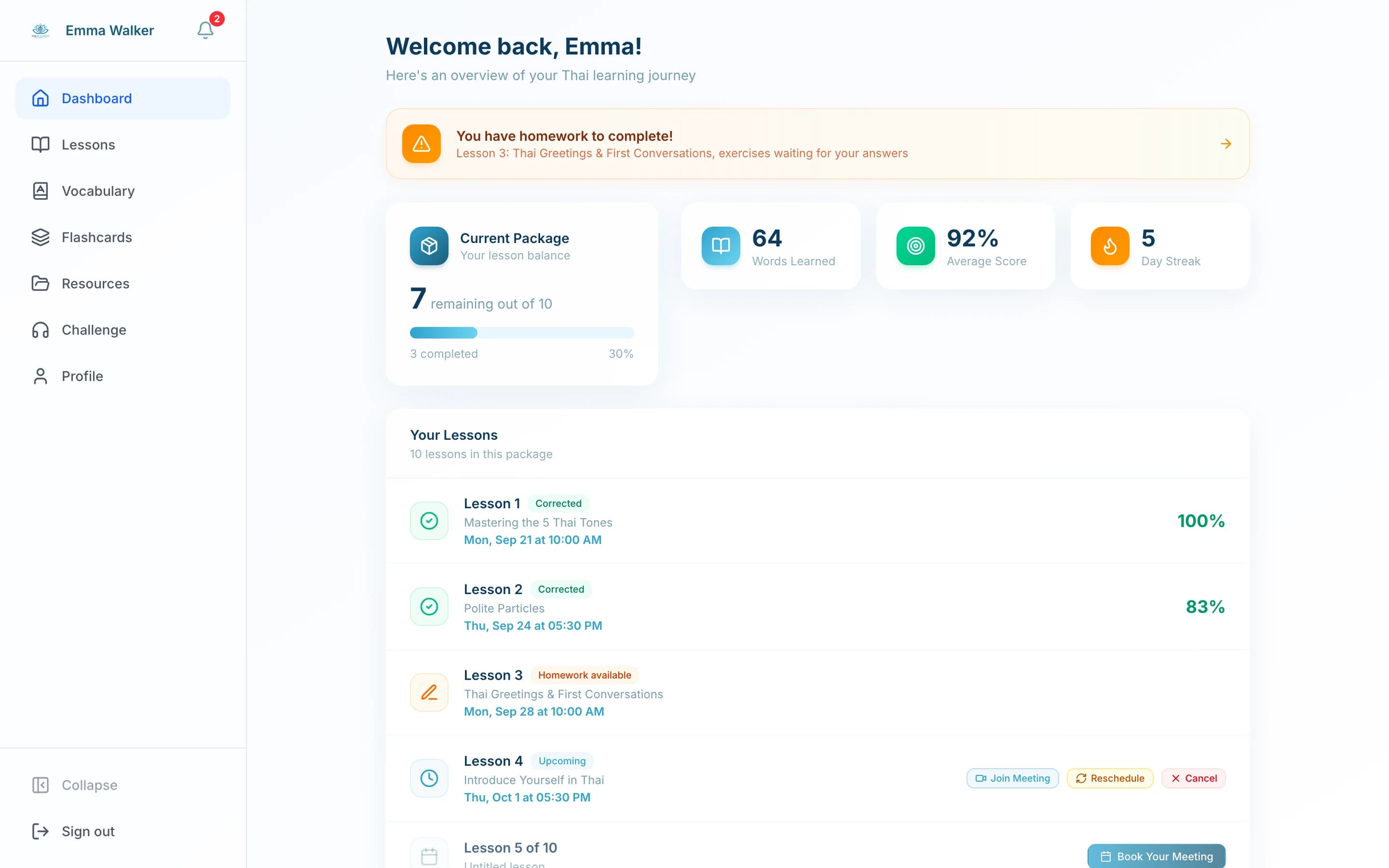1389x868 pixels.
Task: Click the '3 completed' label
Action: coord(444,353)
